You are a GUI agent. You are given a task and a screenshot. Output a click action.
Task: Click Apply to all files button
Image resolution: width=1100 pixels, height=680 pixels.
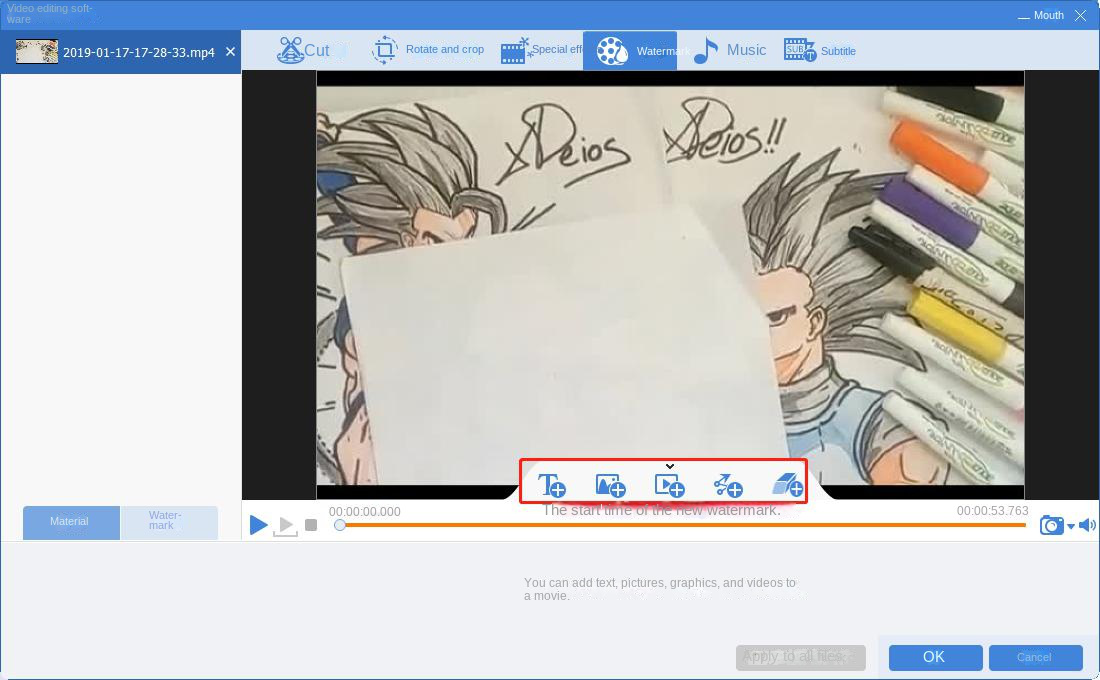(x=800, y=657)
